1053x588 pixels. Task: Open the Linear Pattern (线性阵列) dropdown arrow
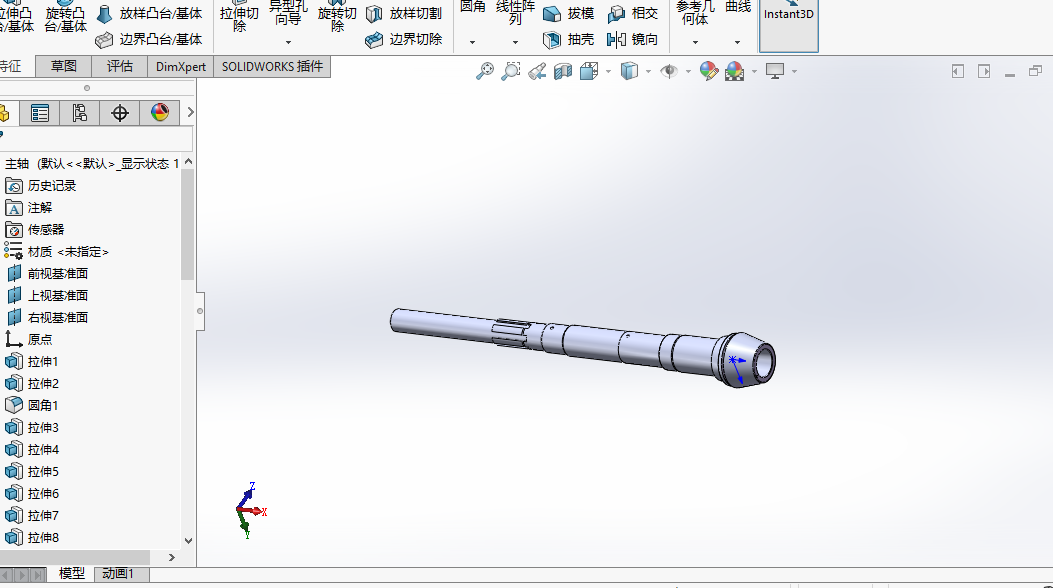pos(515,42)
